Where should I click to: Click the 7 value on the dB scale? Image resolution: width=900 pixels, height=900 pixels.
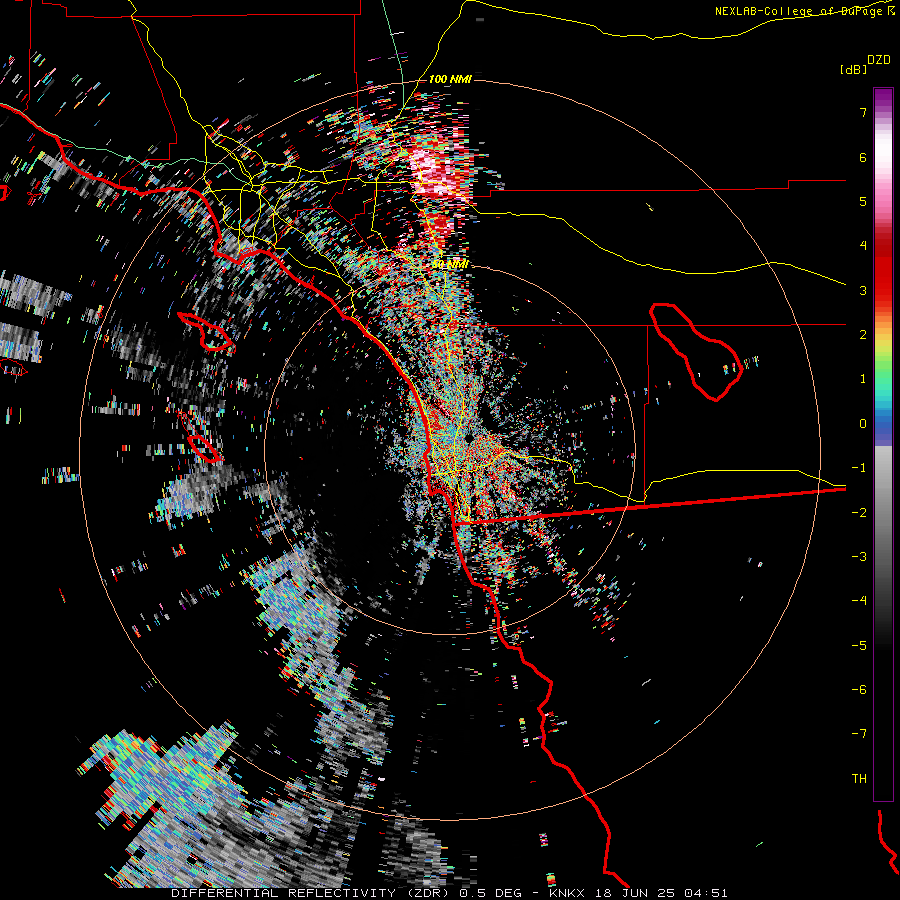pos(863,112)
